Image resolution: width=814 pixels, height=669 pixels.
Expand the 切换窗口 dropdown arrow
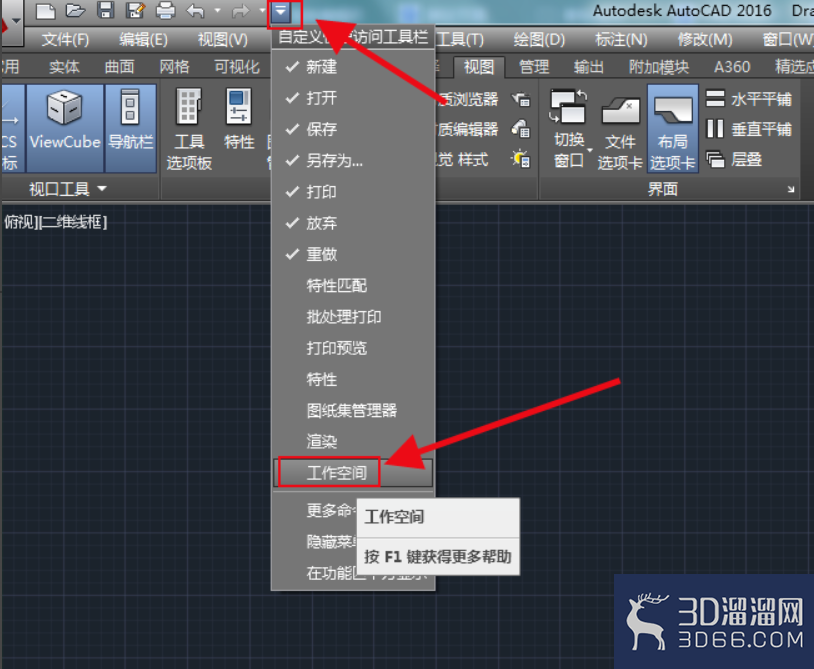pos(589,151)
